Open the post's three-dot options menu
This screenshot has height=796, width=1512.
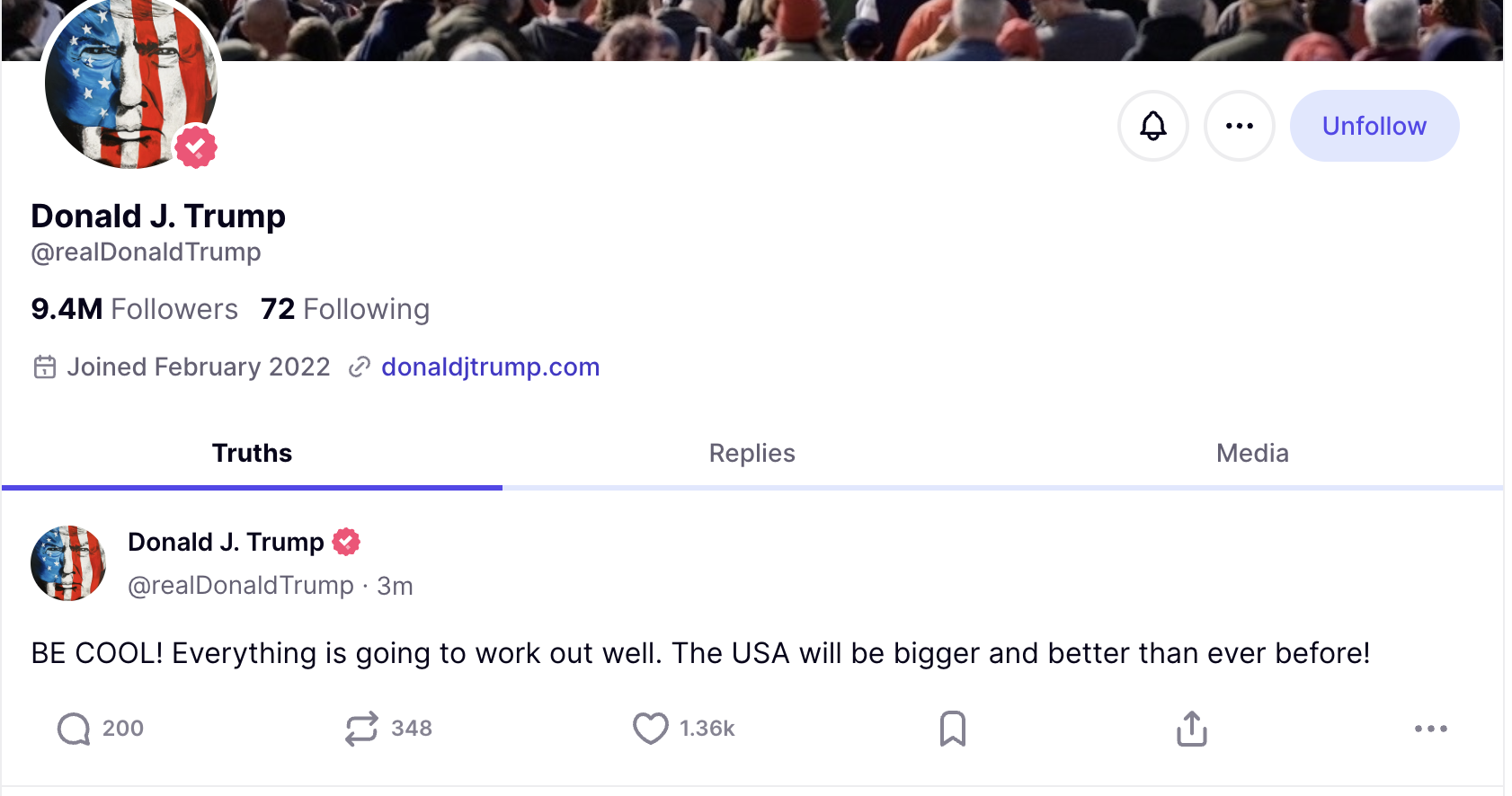pyautogui.click(x=1430, y=729)
